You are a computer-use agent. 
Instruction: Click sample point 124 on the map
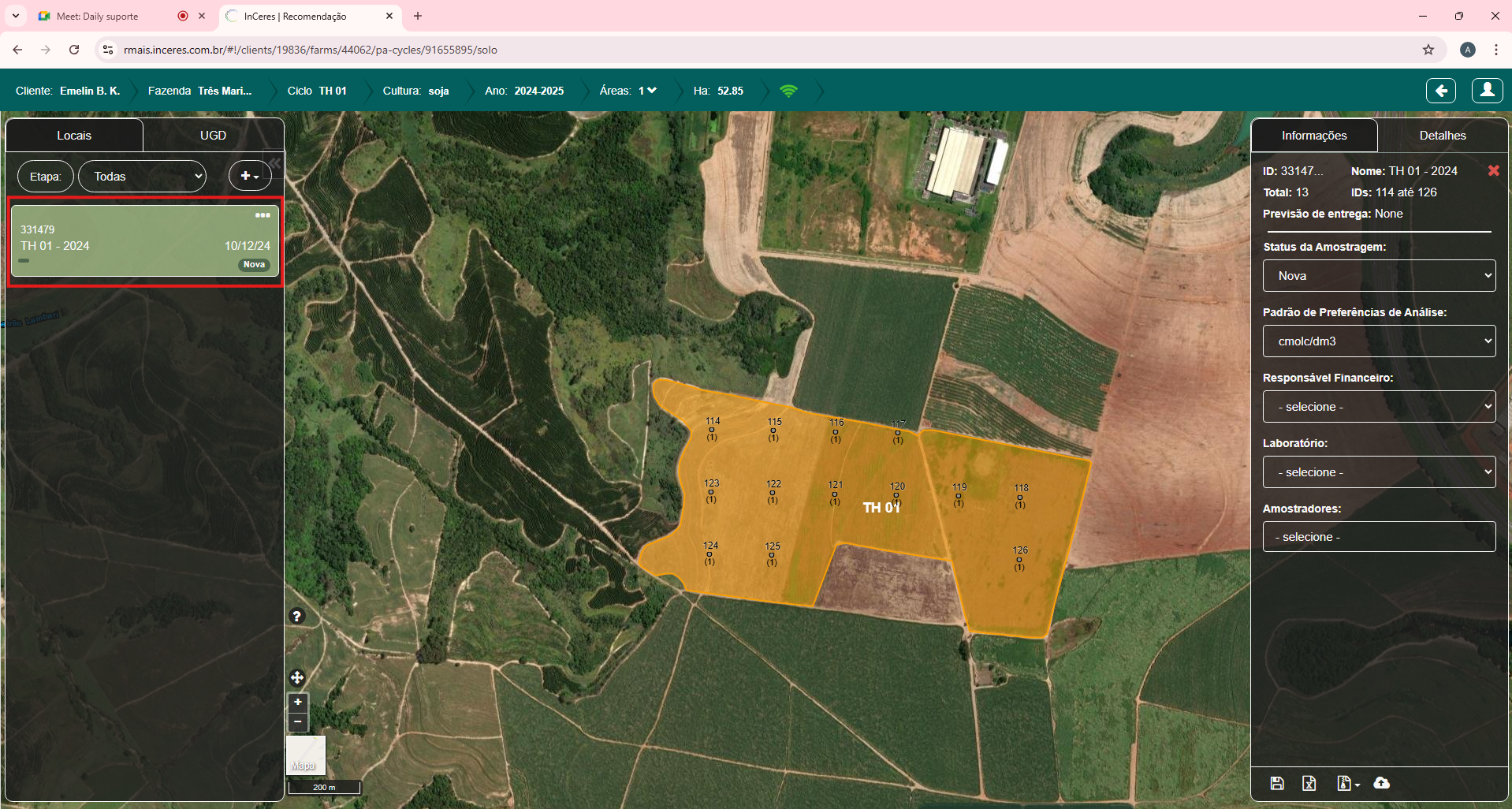[710, 554]
